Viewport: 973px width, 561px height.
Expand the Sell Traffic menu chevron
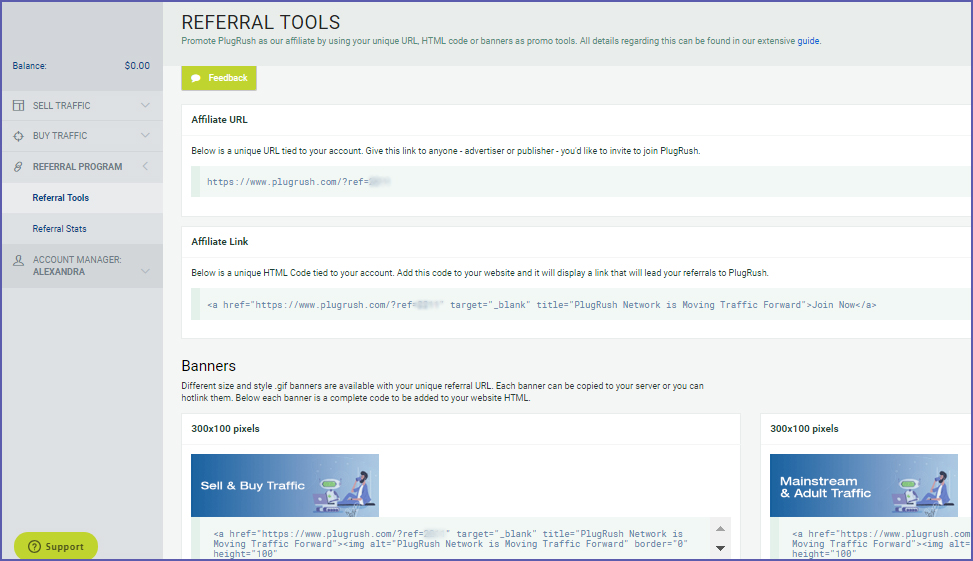click(145, 105)
